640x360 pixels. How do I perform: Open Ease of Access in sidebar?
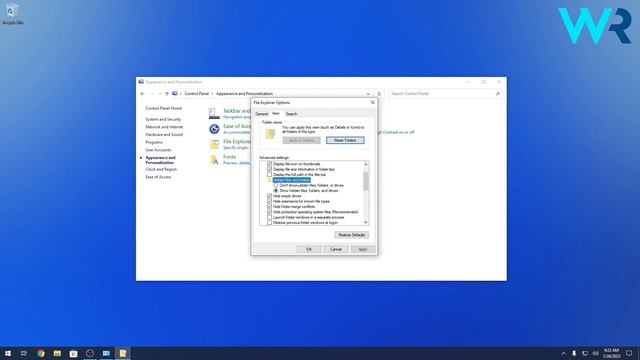158,177
